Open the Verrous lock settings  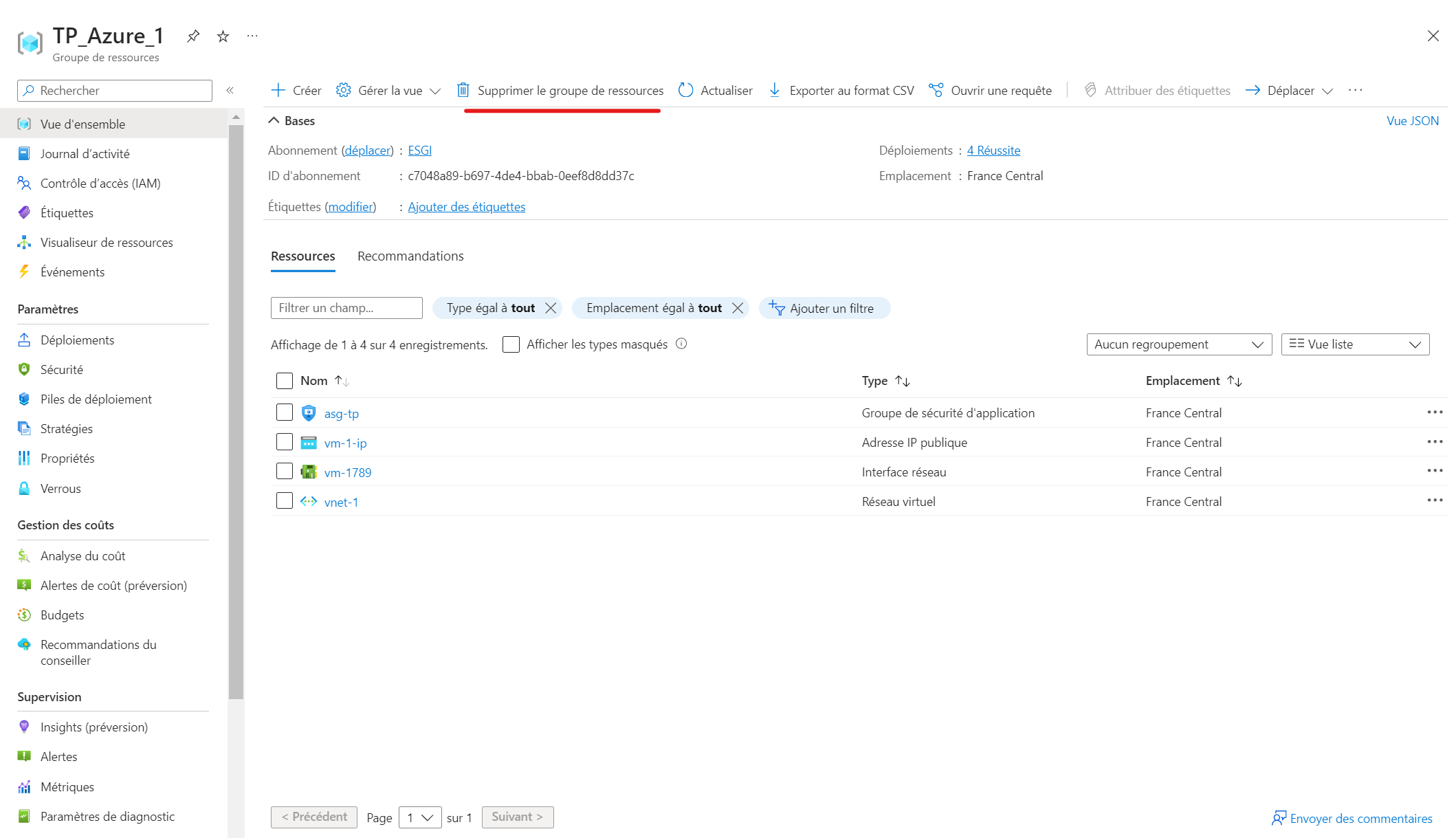tap(60, 488)
